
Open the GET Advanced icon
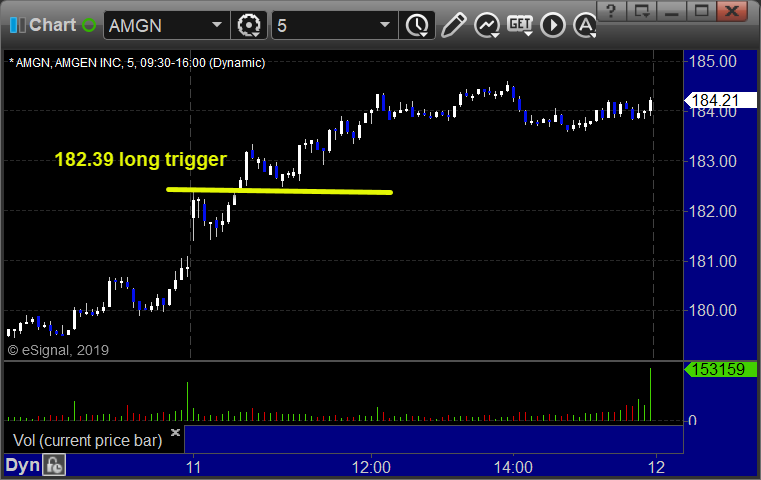[520, 25]
